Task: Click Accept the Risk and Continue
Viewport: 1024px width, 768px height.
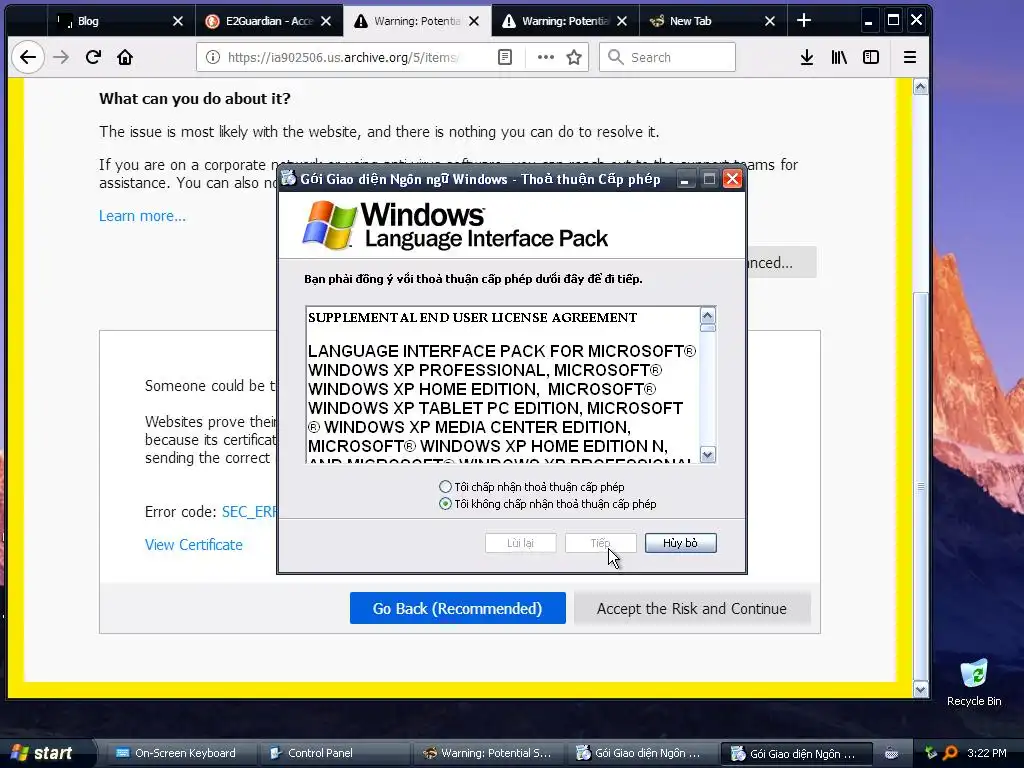Action: [x=692, y=608]
